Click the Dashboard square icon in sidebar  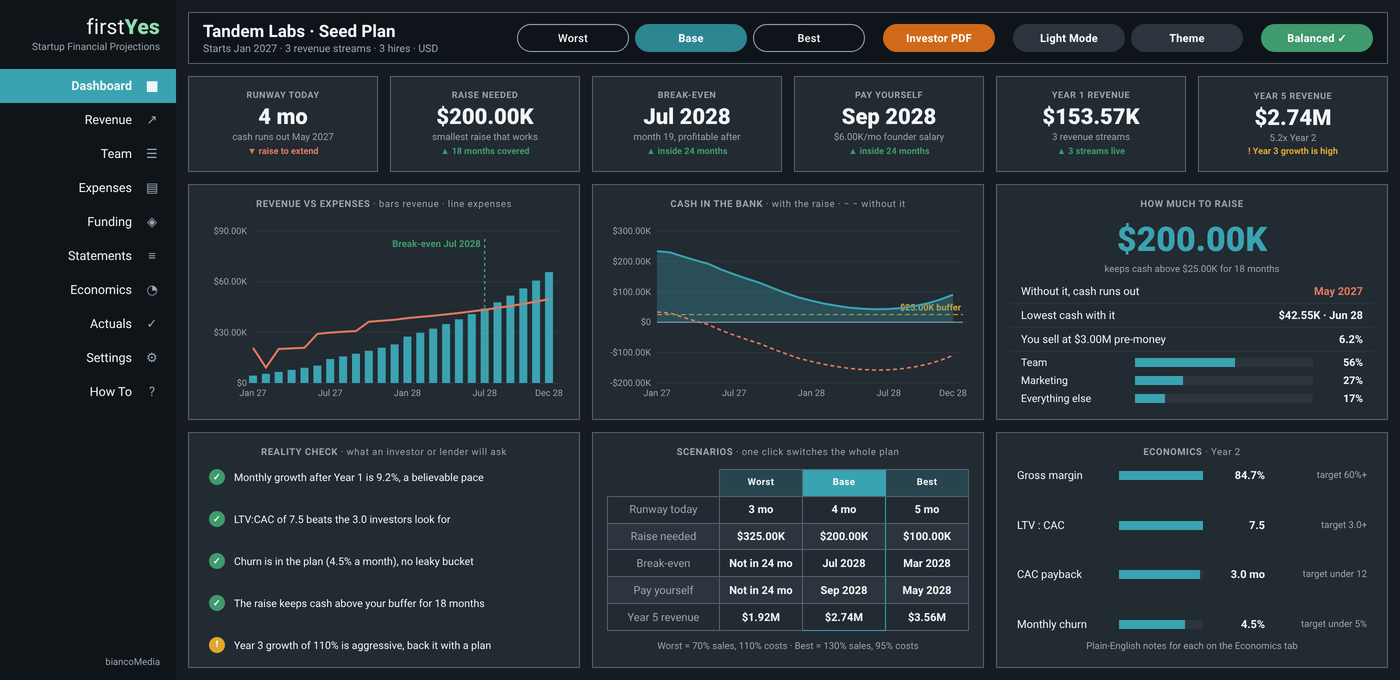(152, 86)
